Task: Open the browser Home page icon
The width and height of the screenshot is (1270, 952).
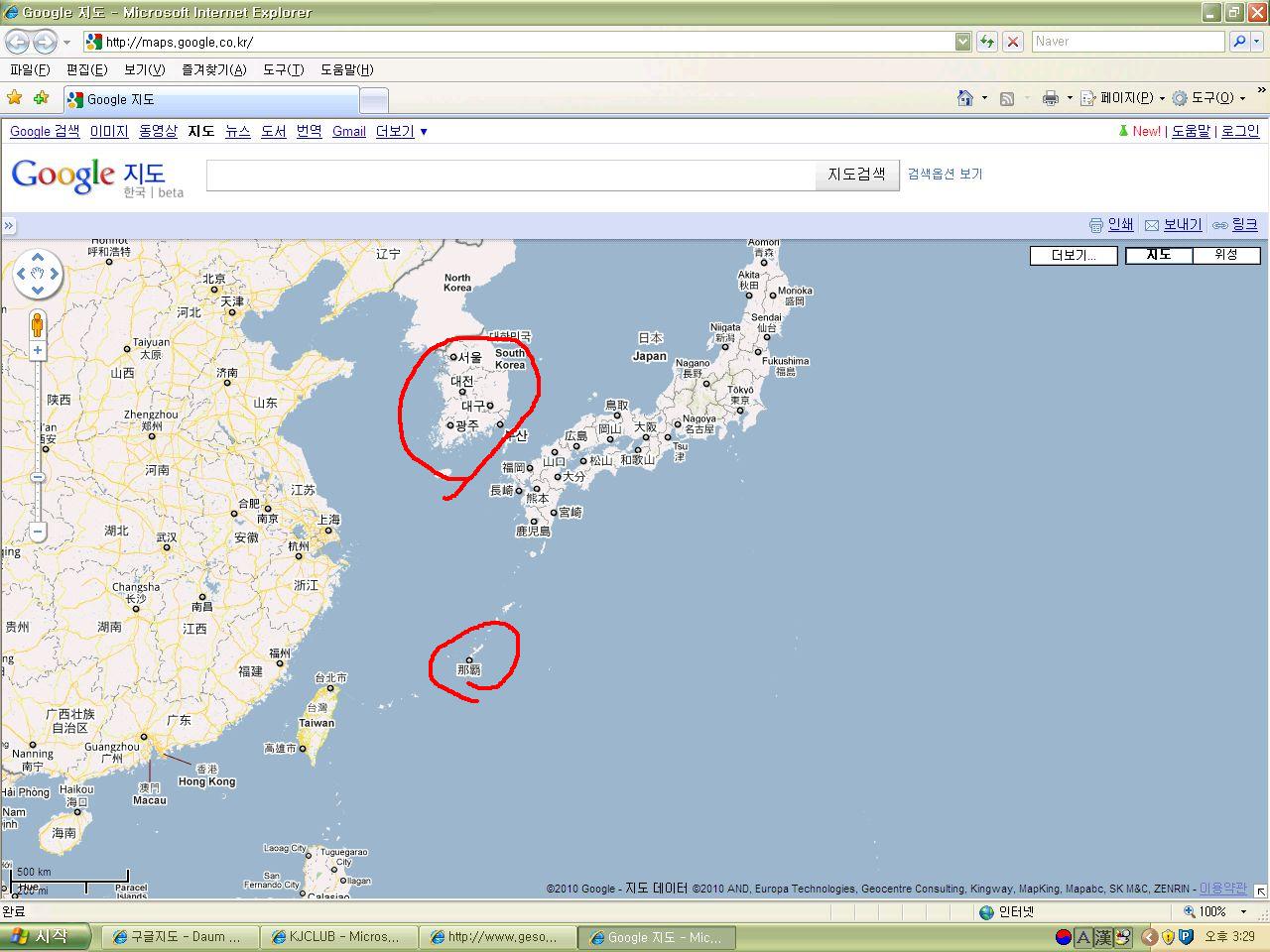Action: [x=964, y=98]
